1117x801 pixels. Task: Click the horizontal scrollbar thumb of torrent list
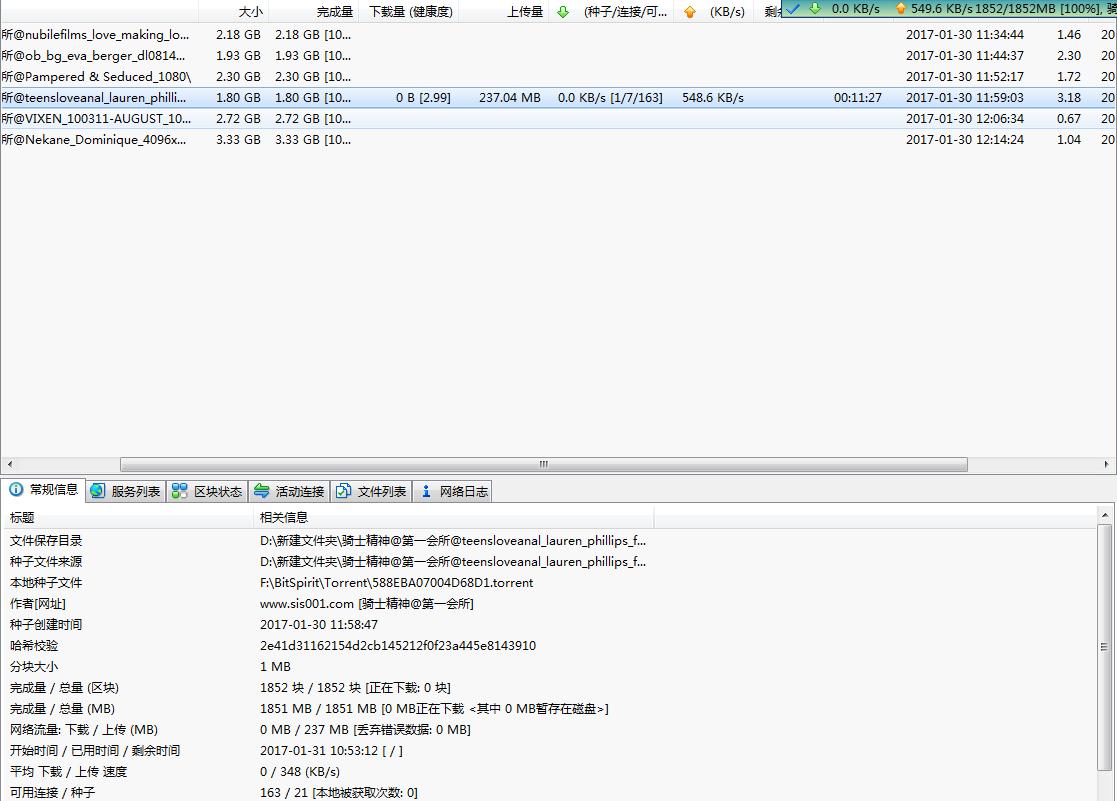pyautogui.click(x=543, y=464)
